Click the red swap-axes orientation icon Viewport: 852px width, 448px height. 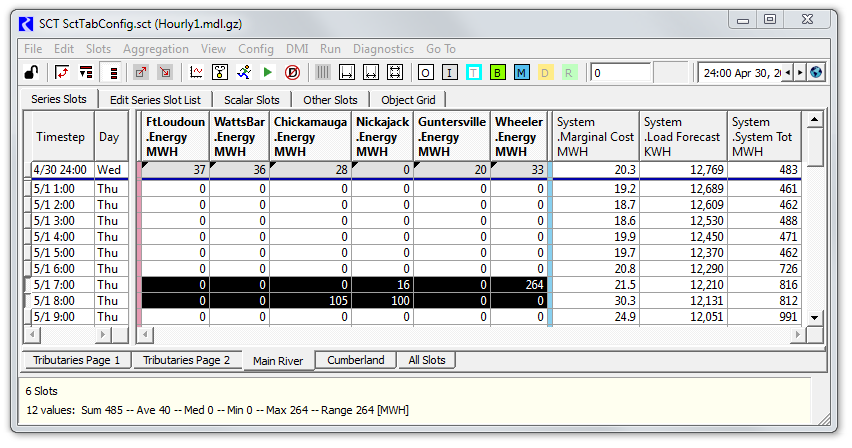pos(62,72)
